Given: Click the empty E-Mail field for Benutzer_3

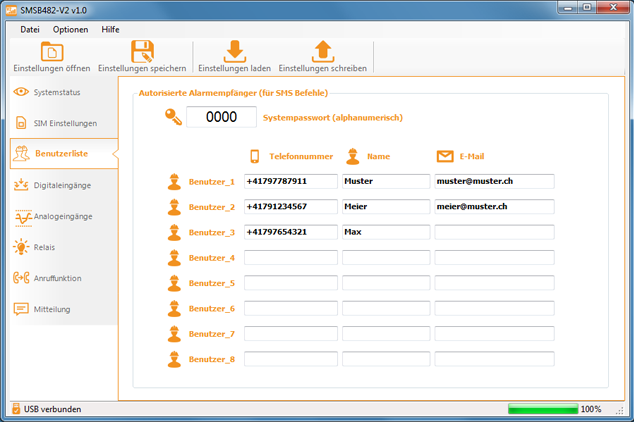Looking at the screenshot, I should (x=494, y=232).
